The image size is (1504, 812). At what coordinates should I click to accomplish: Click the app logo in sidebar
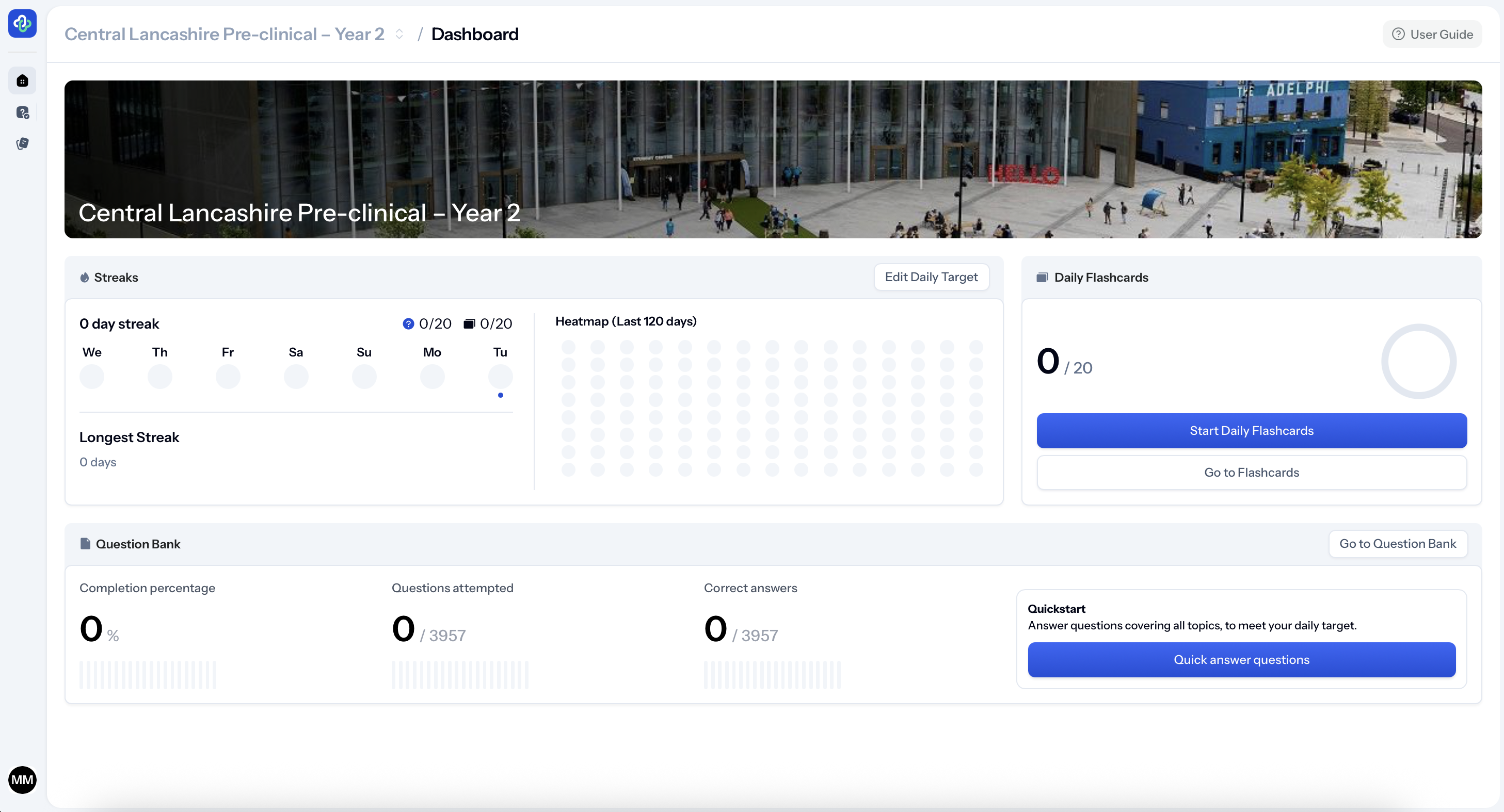(22, 24)
